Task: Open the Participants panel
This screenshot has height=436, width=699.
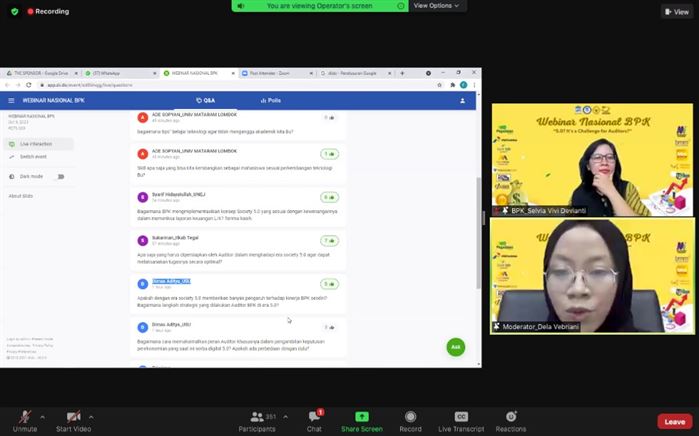Action: 257,420
